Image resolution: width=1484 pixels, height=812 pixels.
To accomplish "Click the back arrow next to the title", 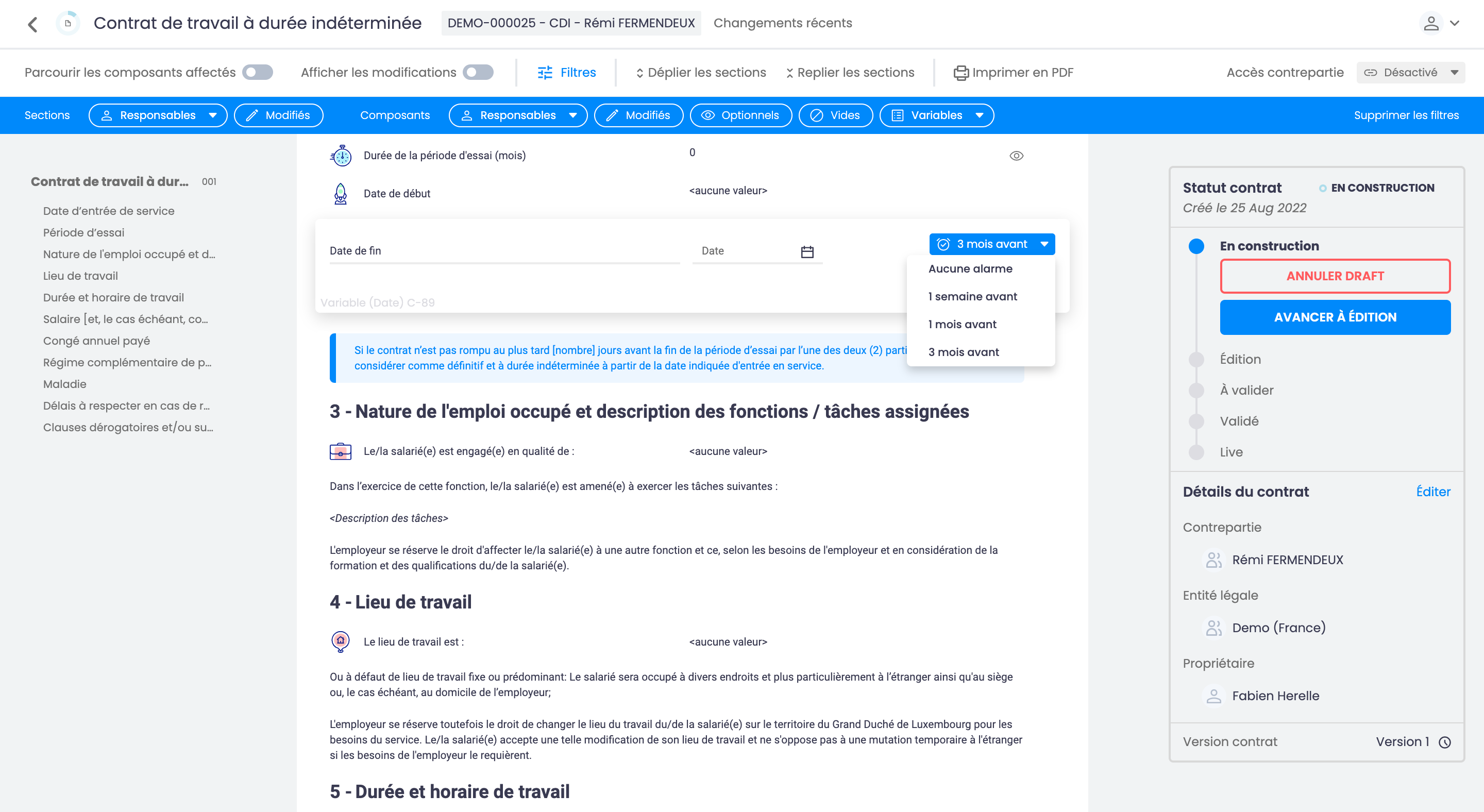I will click(x=33, y=24).
